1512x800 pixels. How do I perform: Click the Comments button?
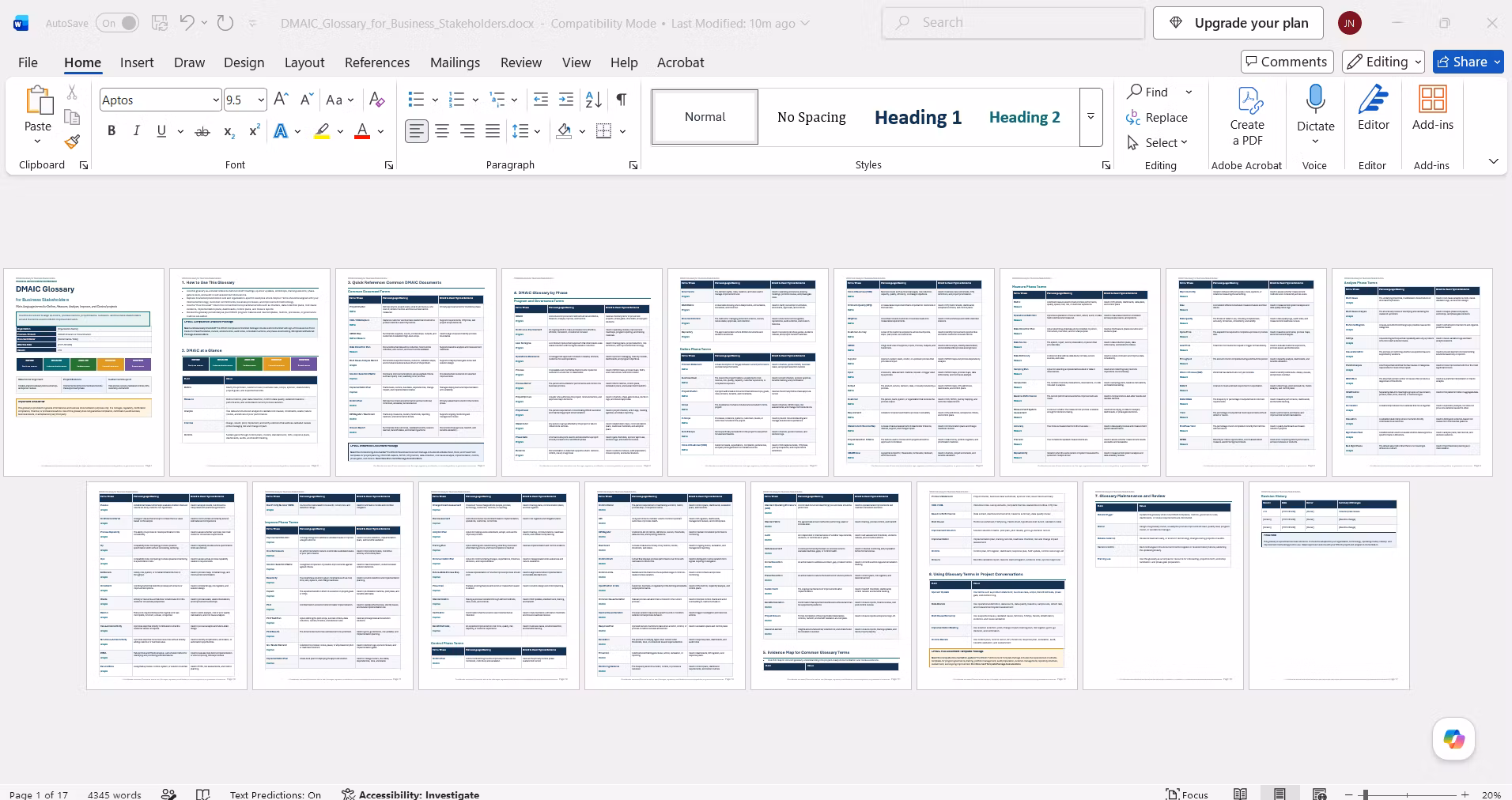[1287, 62]
